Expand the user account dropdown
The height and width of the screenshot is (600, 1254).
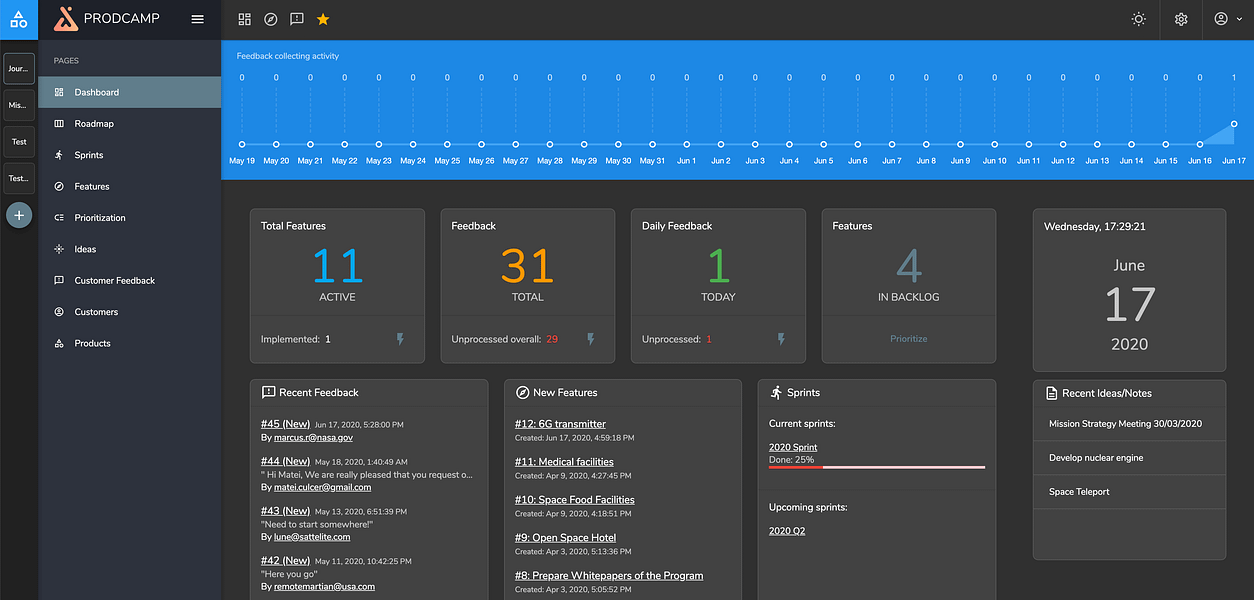1228,19
